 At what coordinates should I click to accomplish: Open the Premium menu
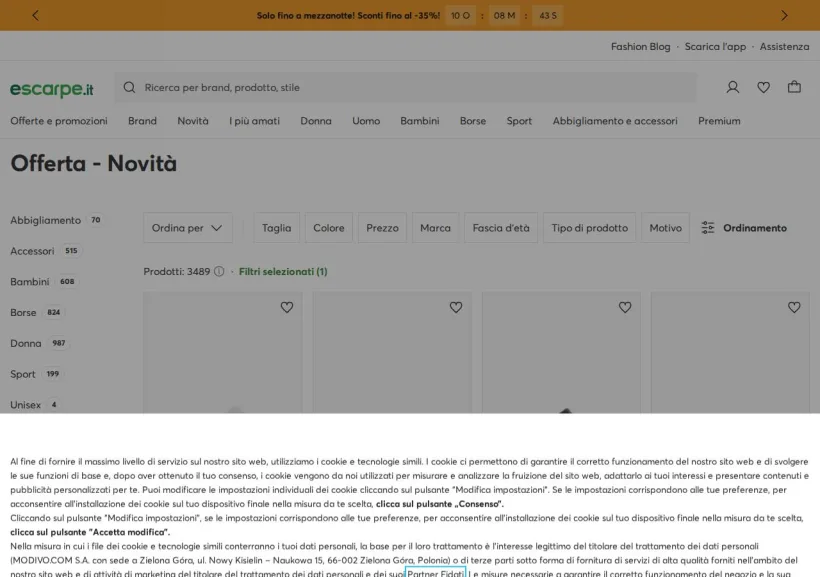coord(719,121)
